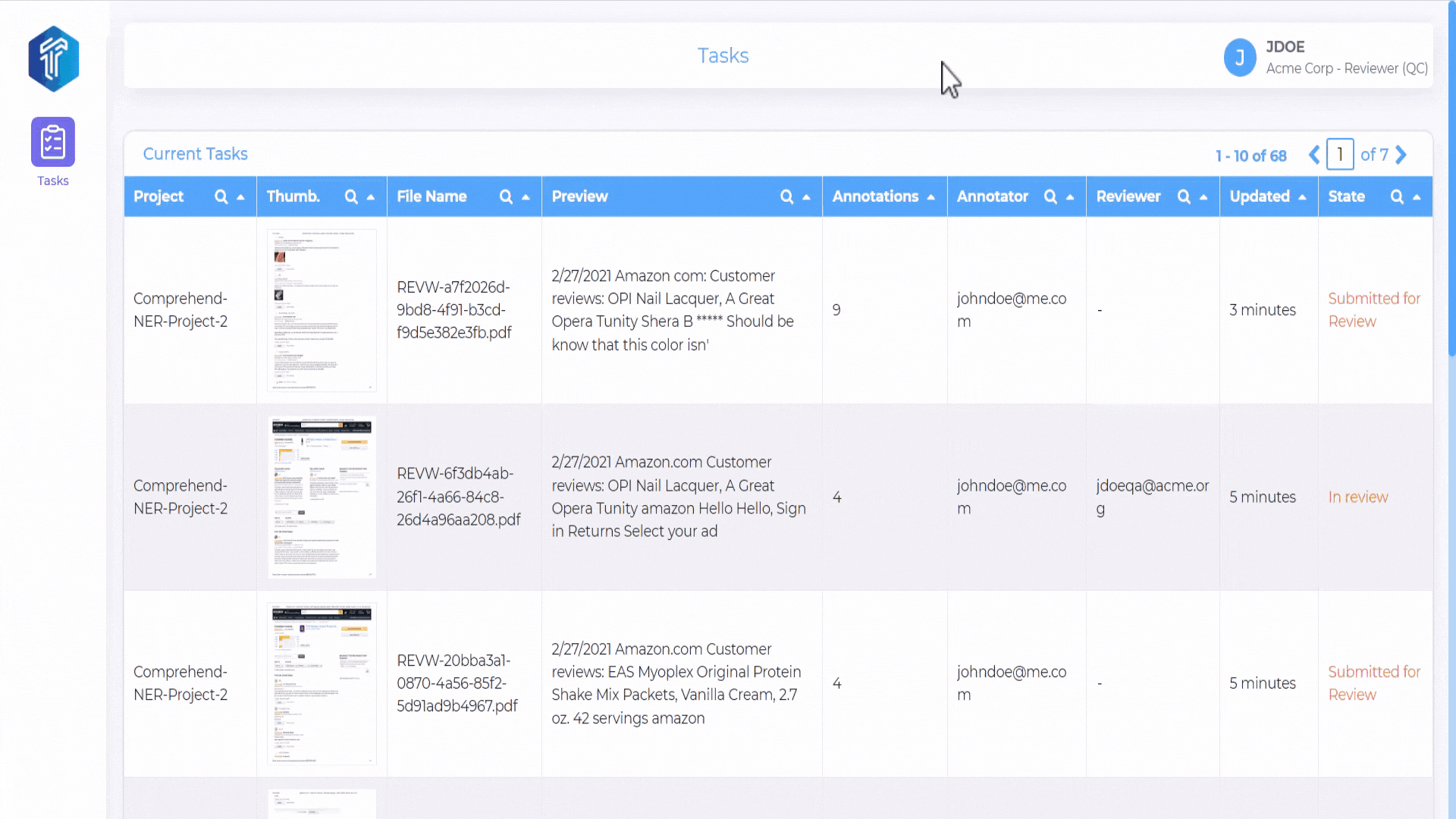The width and height of the screenshot is (1456, 819).
Task: Click the vertical page scrollbar
Action: (1451, 178)
